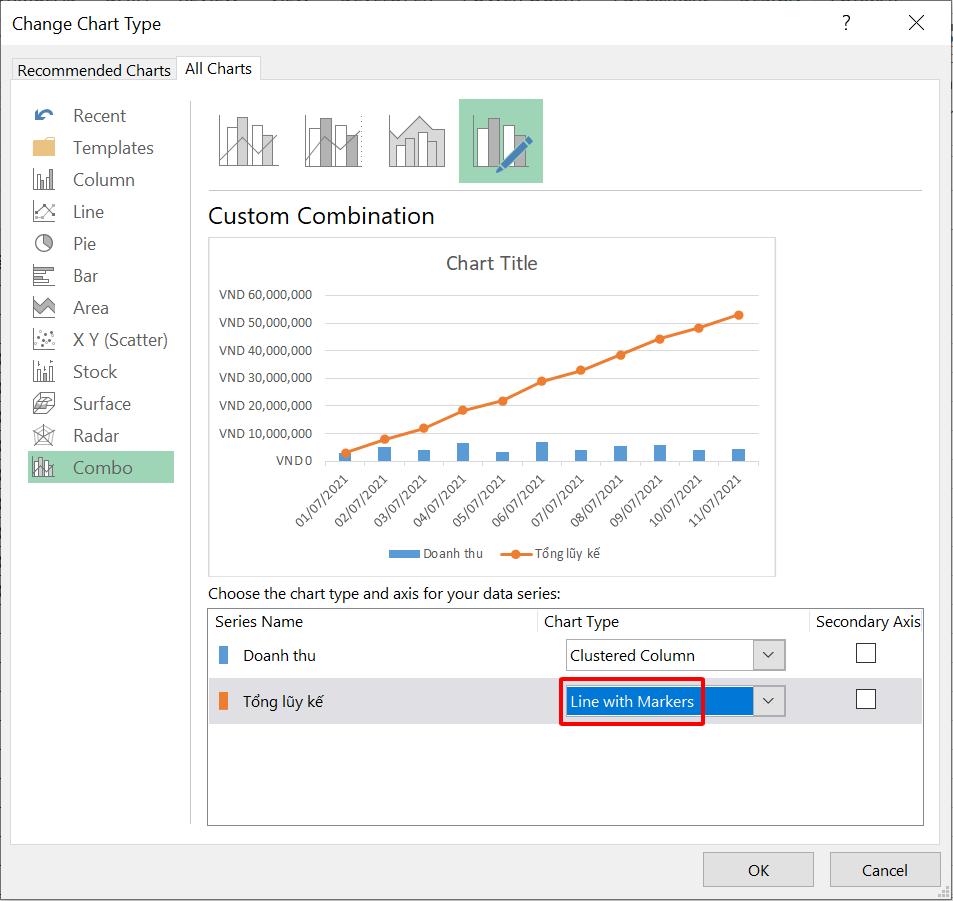Image resolution: width=953 pixels, height=901 pixels.
Task: Open the Radar chart category
Action: [95, 435]
